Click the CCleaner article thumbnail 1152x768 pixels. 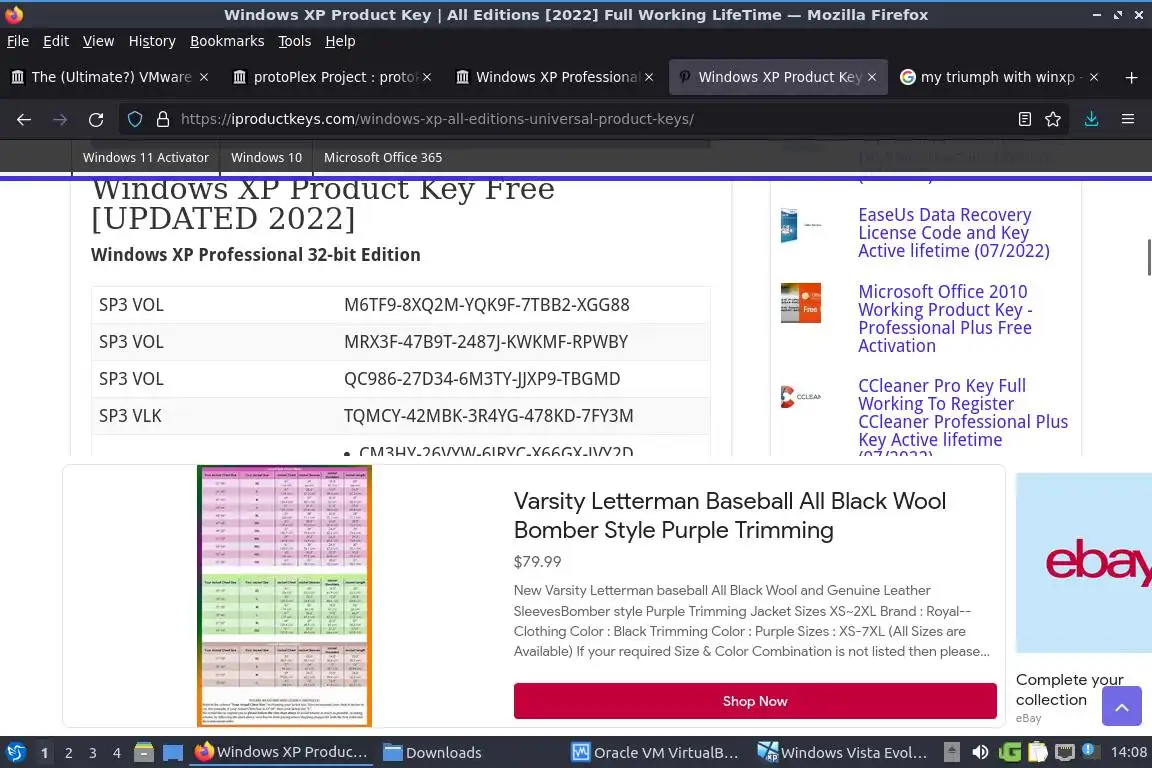pyautogui.click(x=801, y=397)
